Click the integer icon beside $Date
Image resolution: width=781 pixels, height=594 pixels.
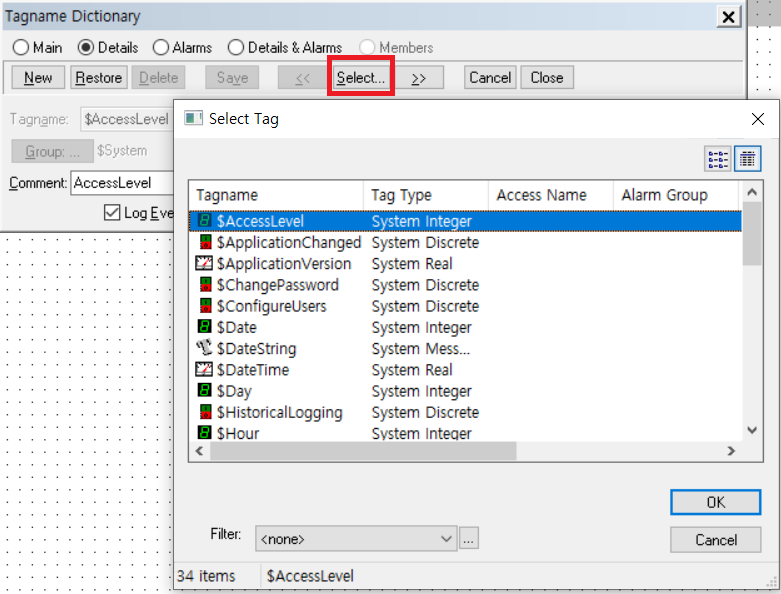tap(205, 327)
